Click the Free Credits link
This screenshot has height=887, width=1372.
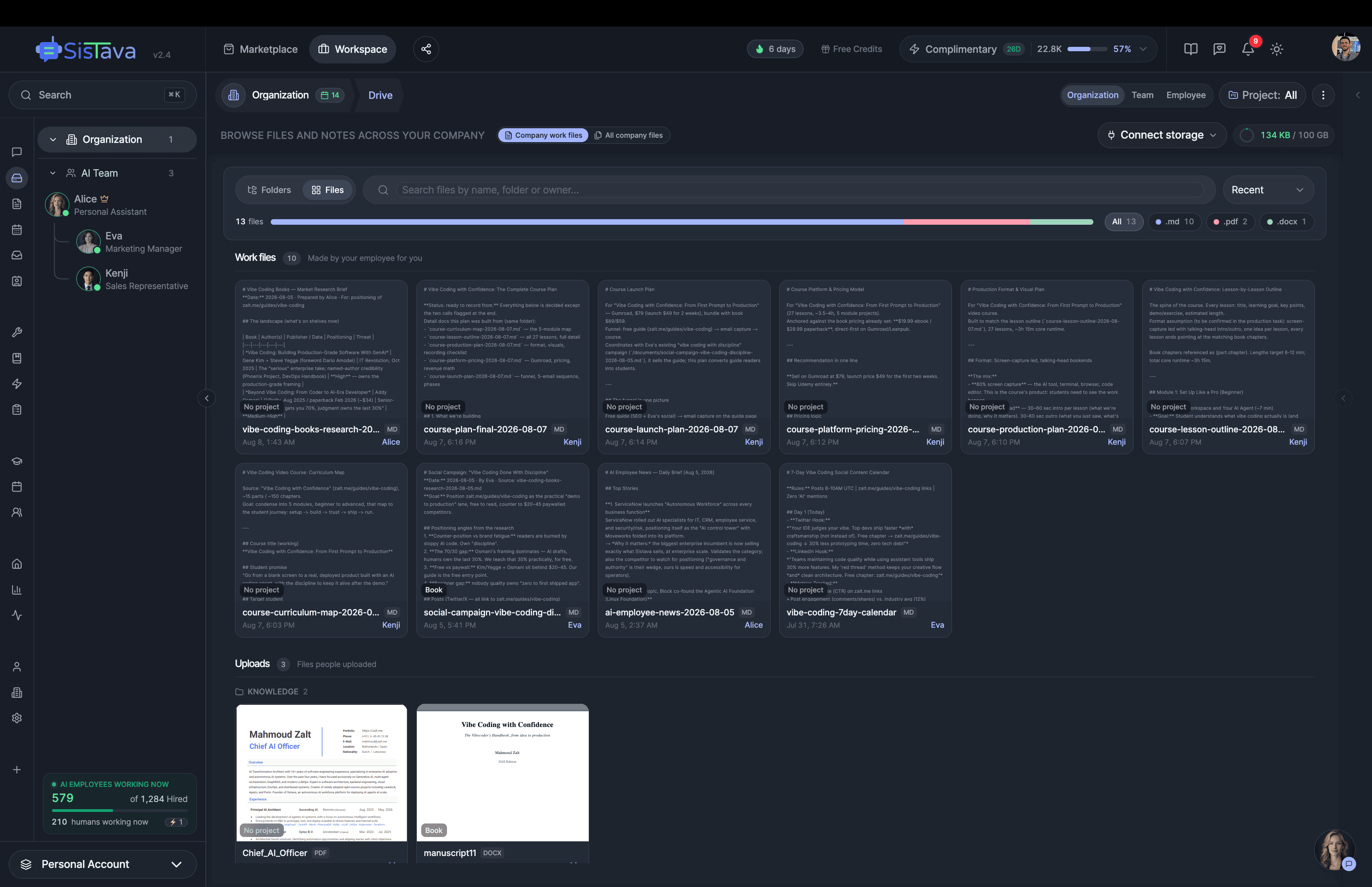coord(852,49)
